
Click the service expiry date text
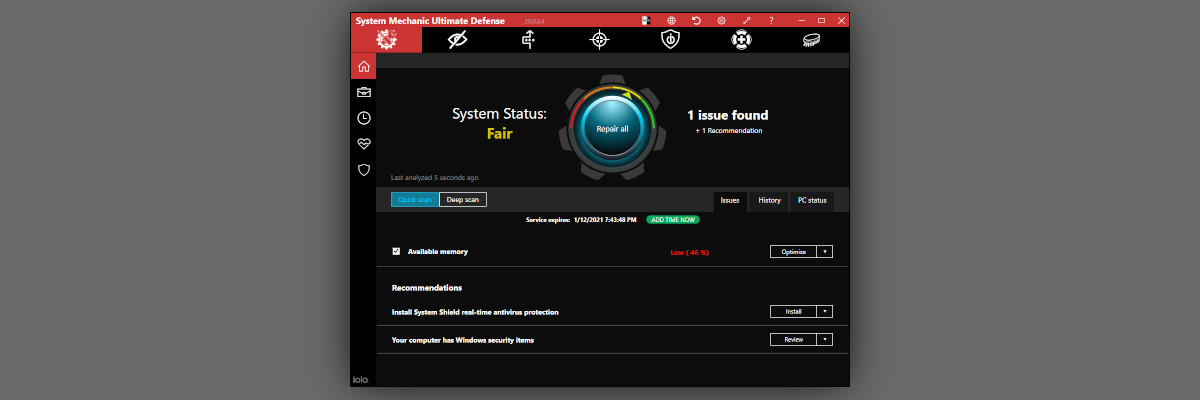coord(605,219)
